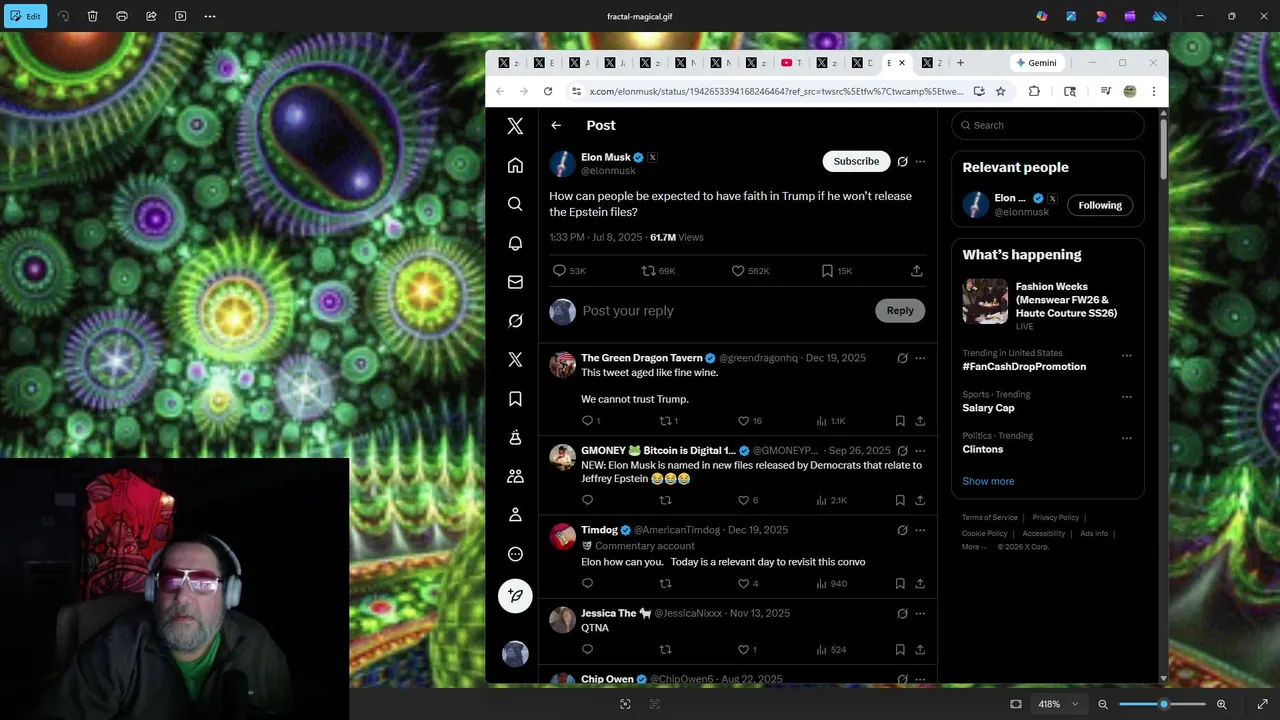Start slideshow from the Photos toolbar

[x=180, y=16]
